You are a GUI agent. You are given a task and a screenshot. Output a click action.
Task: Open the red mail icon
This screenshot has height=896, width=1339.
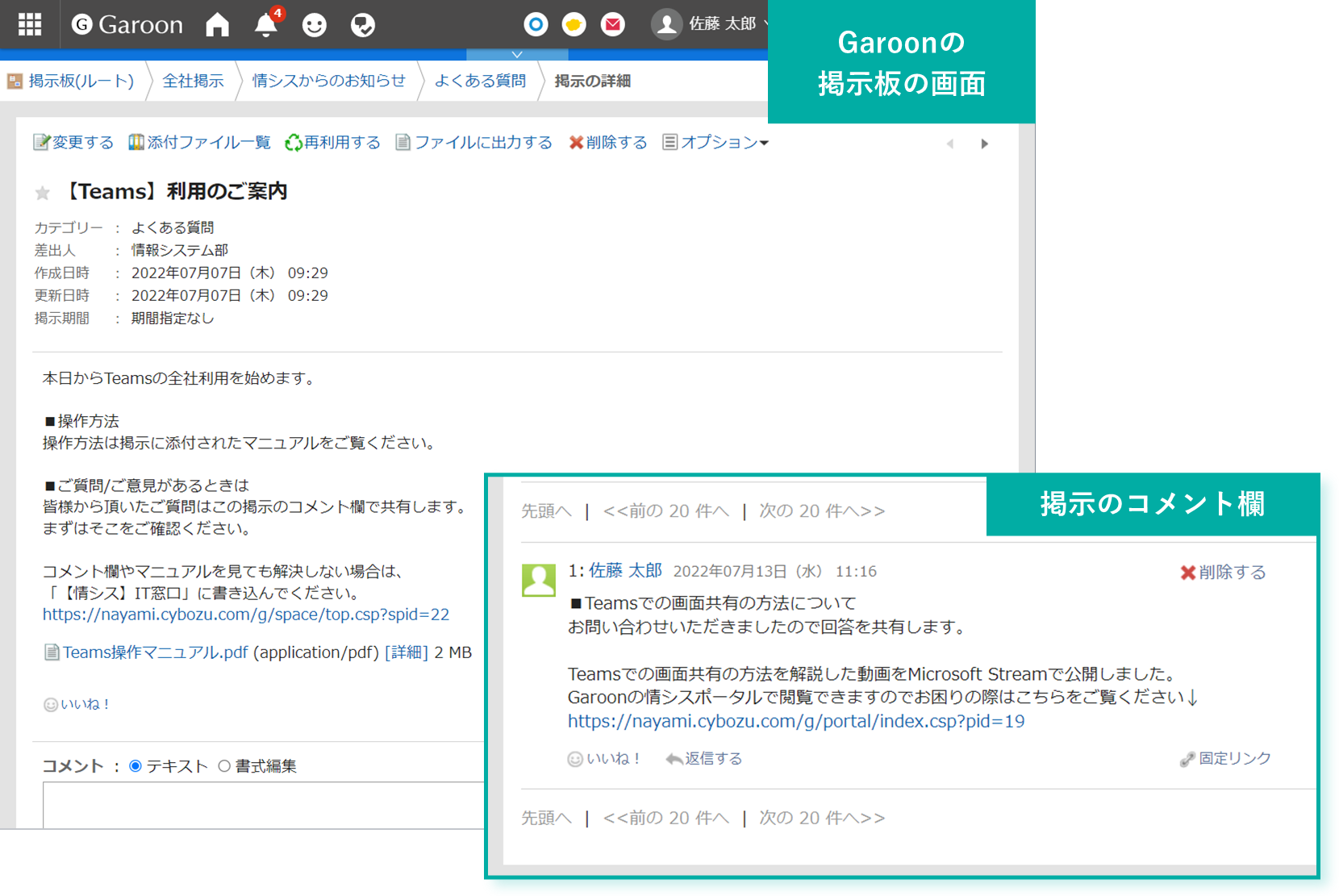(613, 25)
